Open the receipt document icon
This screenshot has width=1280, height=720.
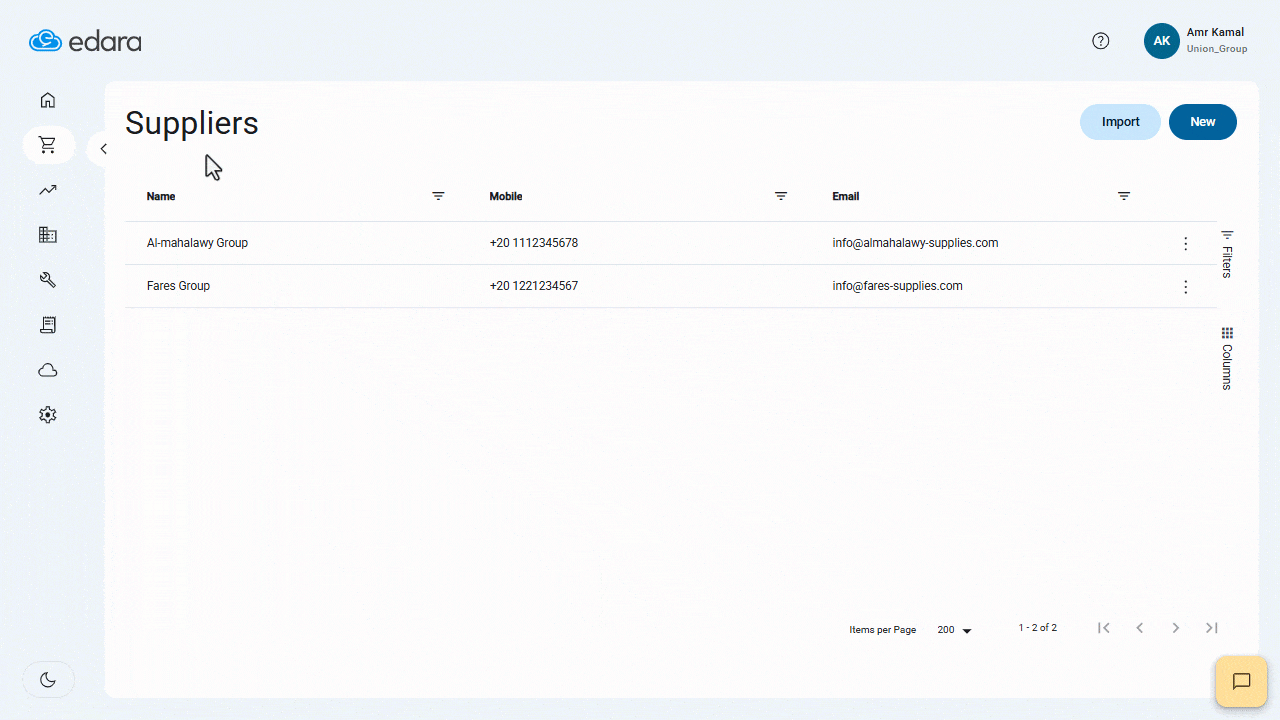(x=47, y=325)
